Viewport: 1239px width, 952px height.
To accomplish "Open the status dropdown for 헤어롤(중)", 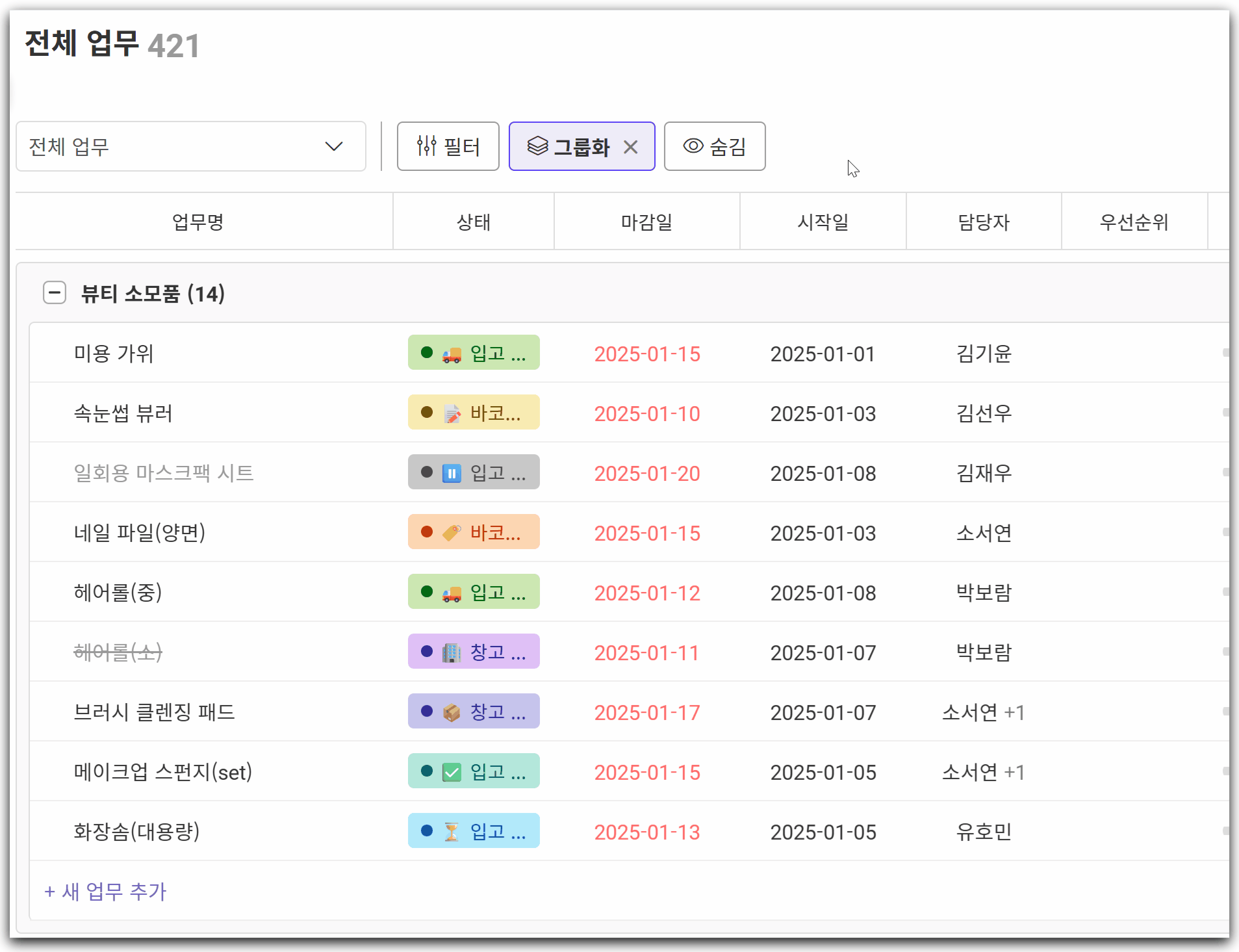I will click(x=474, y=592).
